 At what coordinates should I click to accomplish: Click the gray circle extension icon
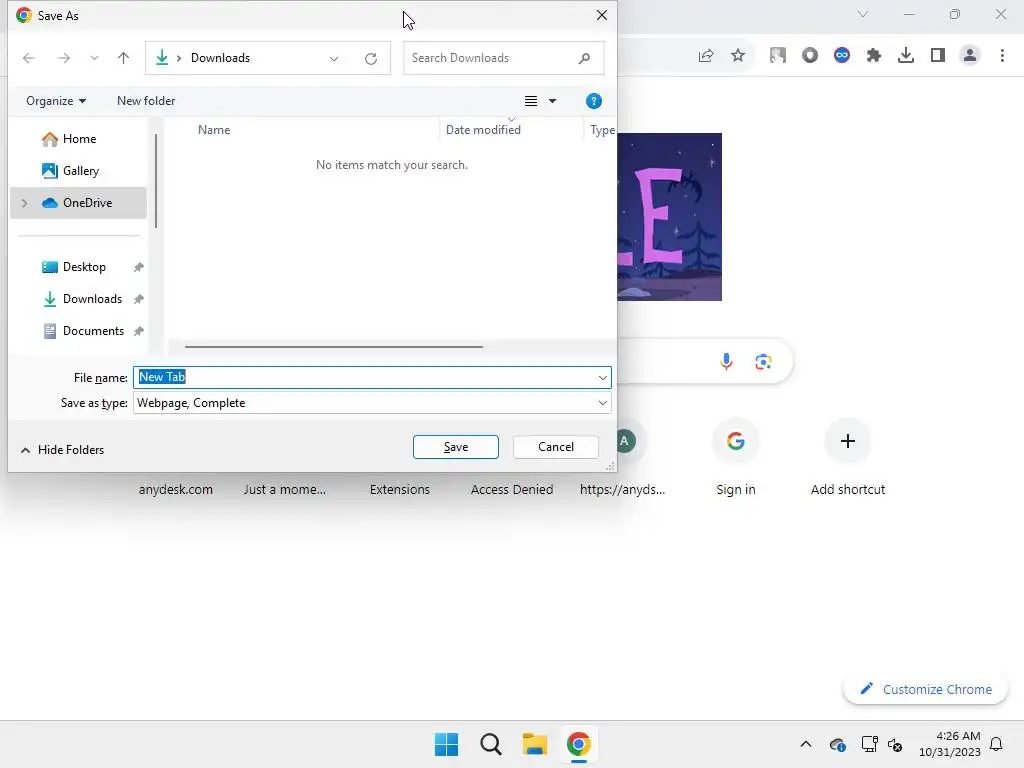[x=810, y=56]
